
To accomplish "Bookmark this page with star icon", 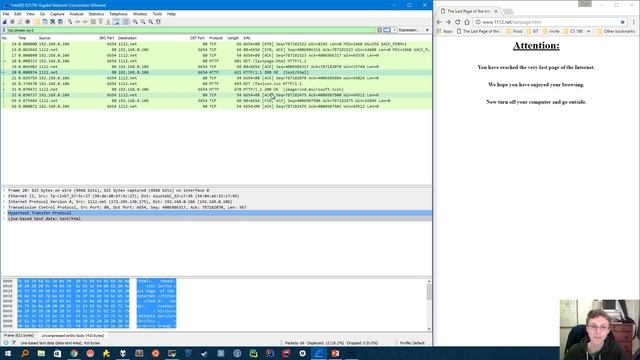I will click(622, 22).
